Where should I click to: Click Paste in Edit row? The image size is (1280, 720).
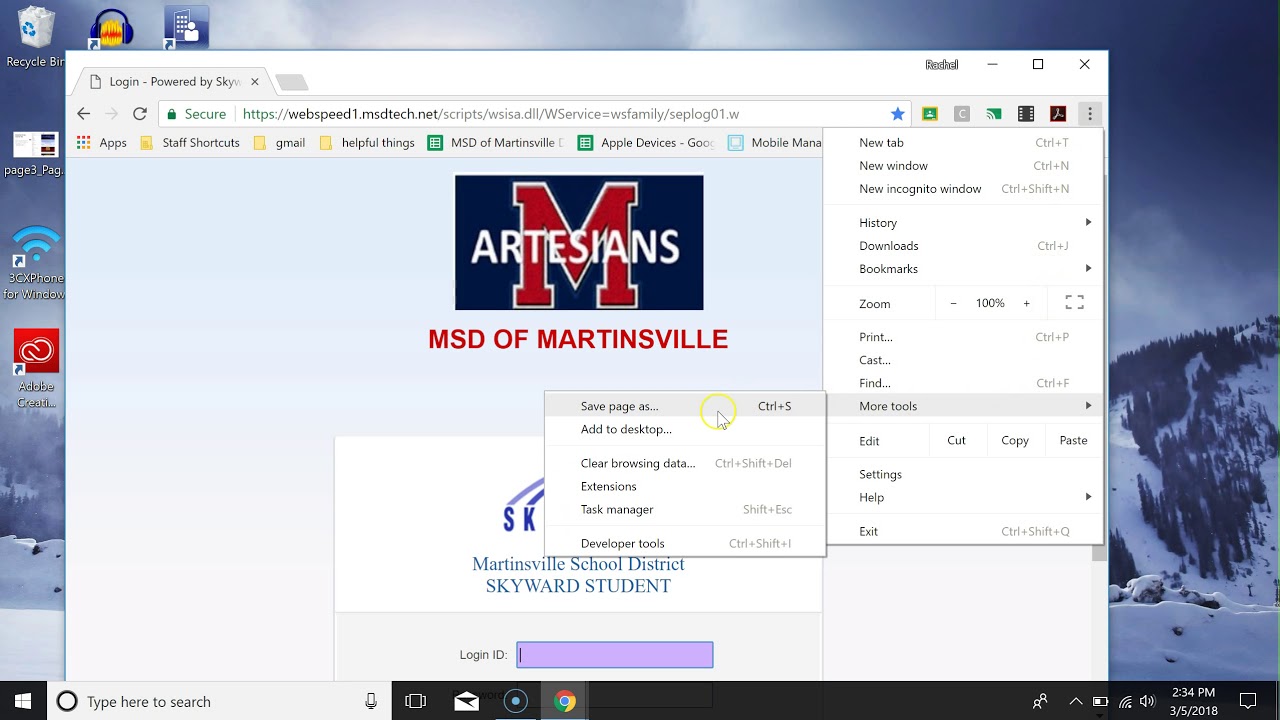(x=1073, y=440)
